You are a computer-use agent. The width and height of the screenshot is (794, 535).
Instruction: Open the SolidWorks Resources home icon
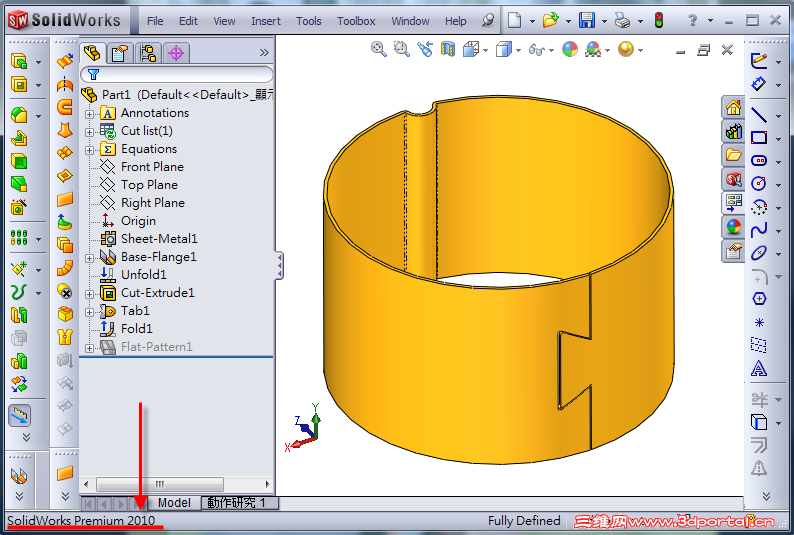pos(733,107)
